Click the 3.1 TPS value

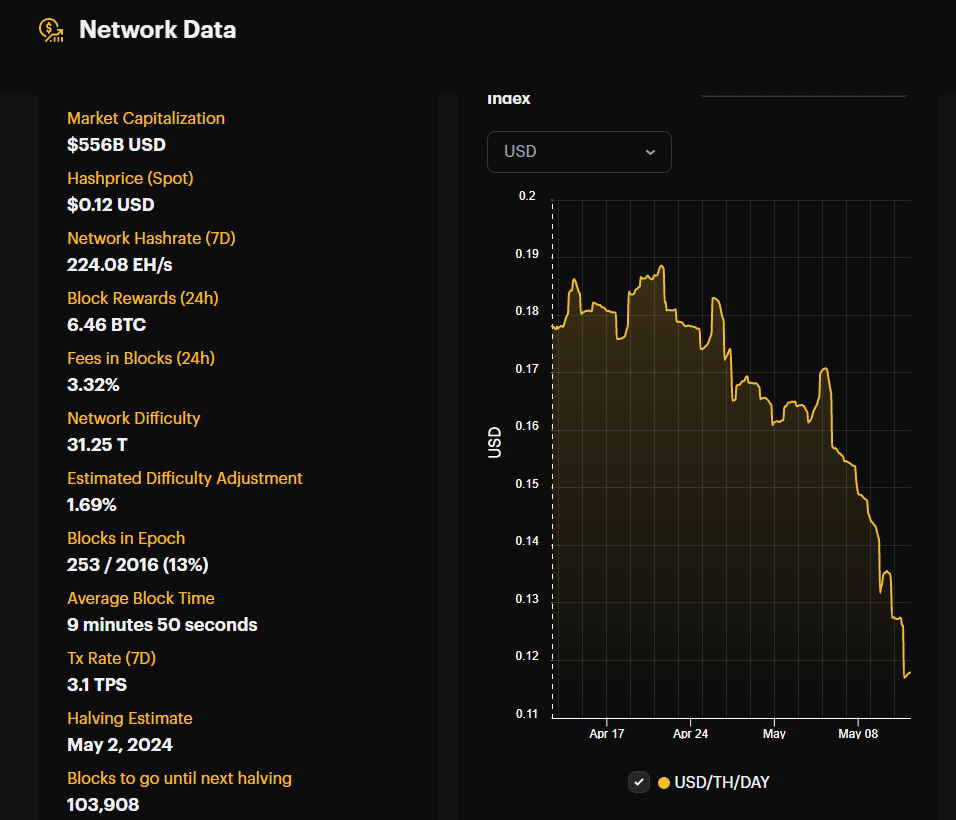click(97, 685)
